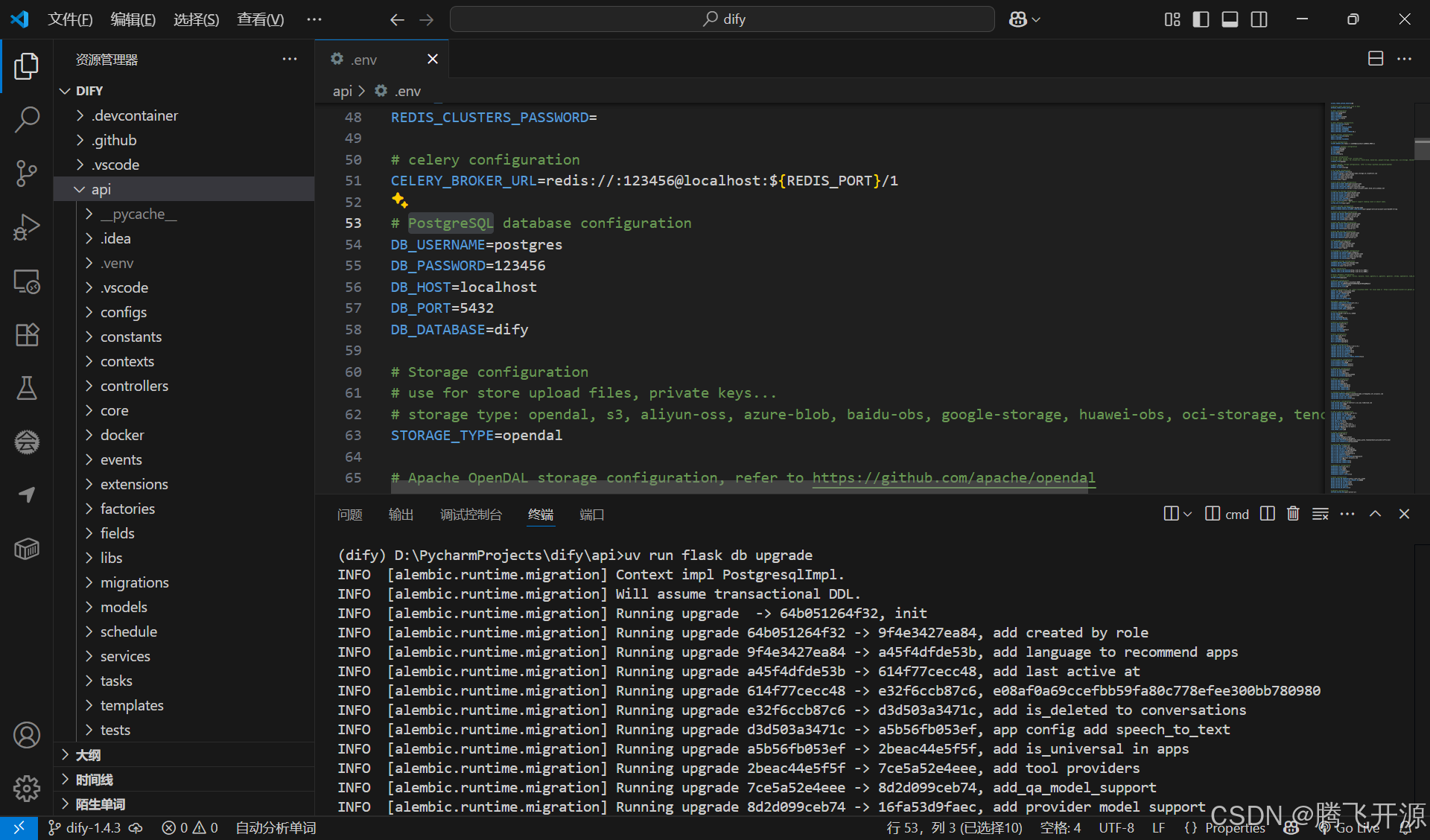Screen dimensions: 1430x840
Task: Open Manage gear settings menu
Action: (27, 788)
